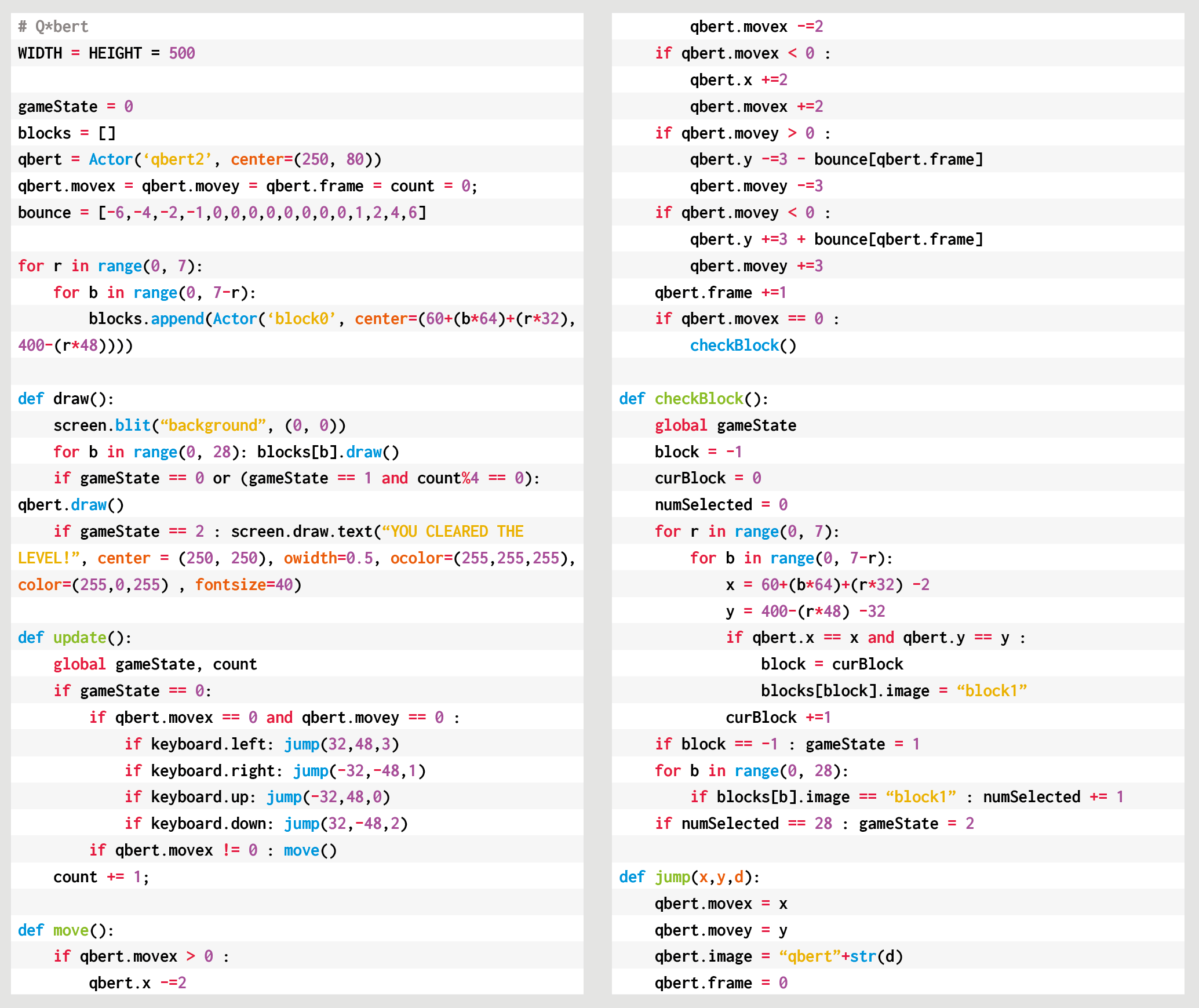Click the blocks[block].image = "block1" line
Viewport: 1199px width, 1008px height.
(x=893, y=691)
